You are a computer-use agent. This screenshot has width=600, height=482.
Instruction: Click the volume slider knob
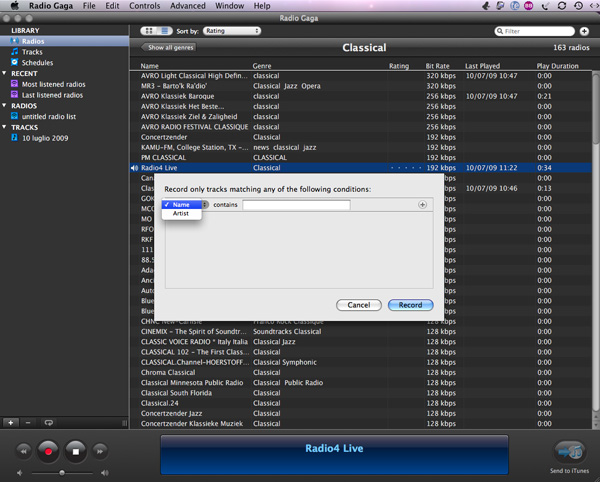pyautogui.click(x=62, y=473)
